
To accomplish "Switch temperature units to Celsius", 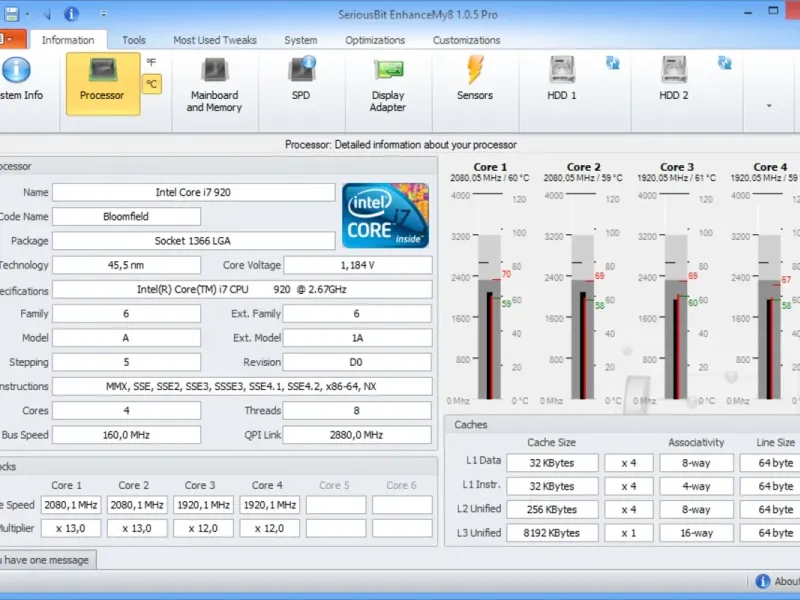I will coord(152,84).
